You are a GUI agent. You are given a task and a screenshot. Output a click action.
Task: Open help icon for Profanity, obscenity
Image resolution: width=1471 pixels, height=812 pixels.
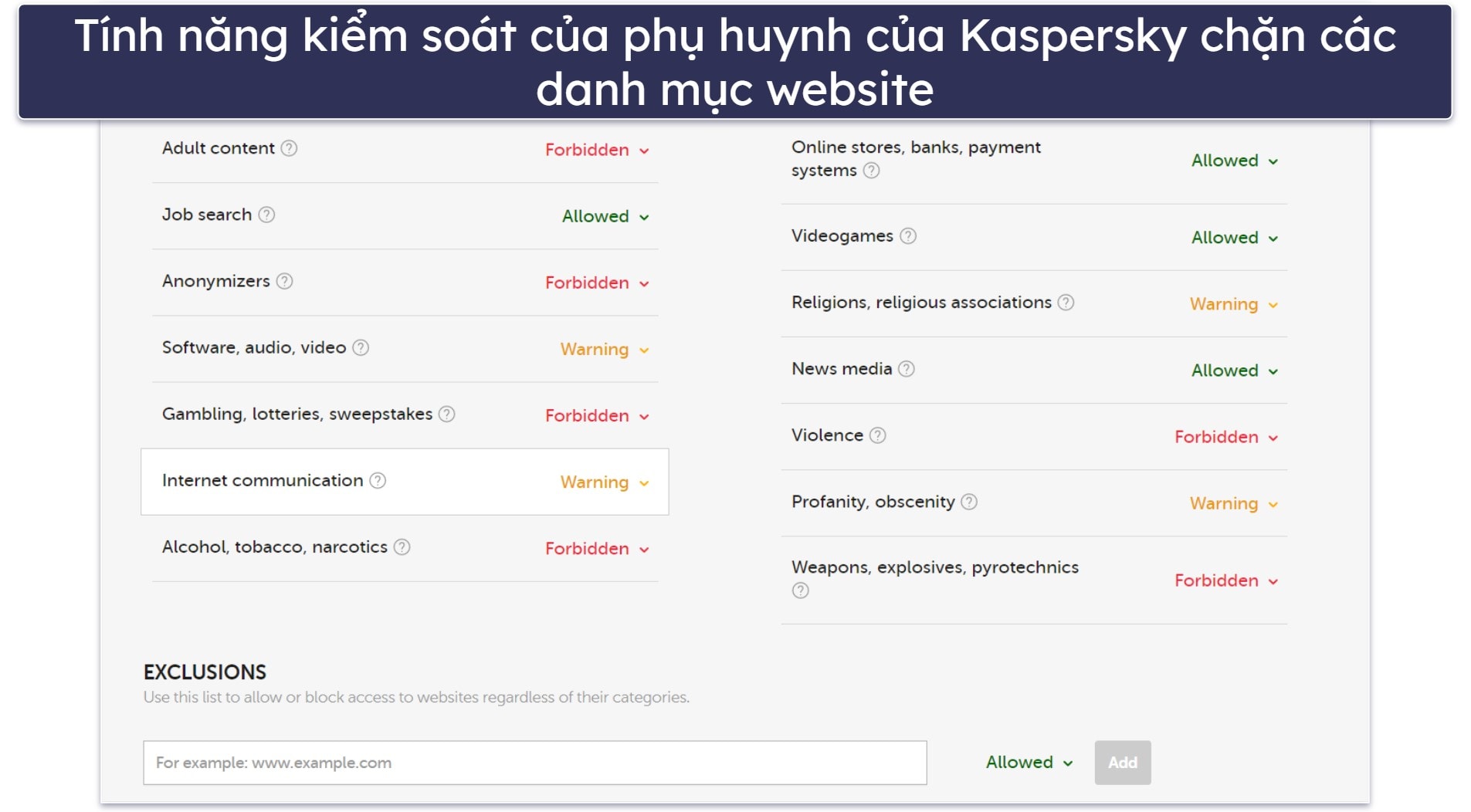tap(968, 502)
